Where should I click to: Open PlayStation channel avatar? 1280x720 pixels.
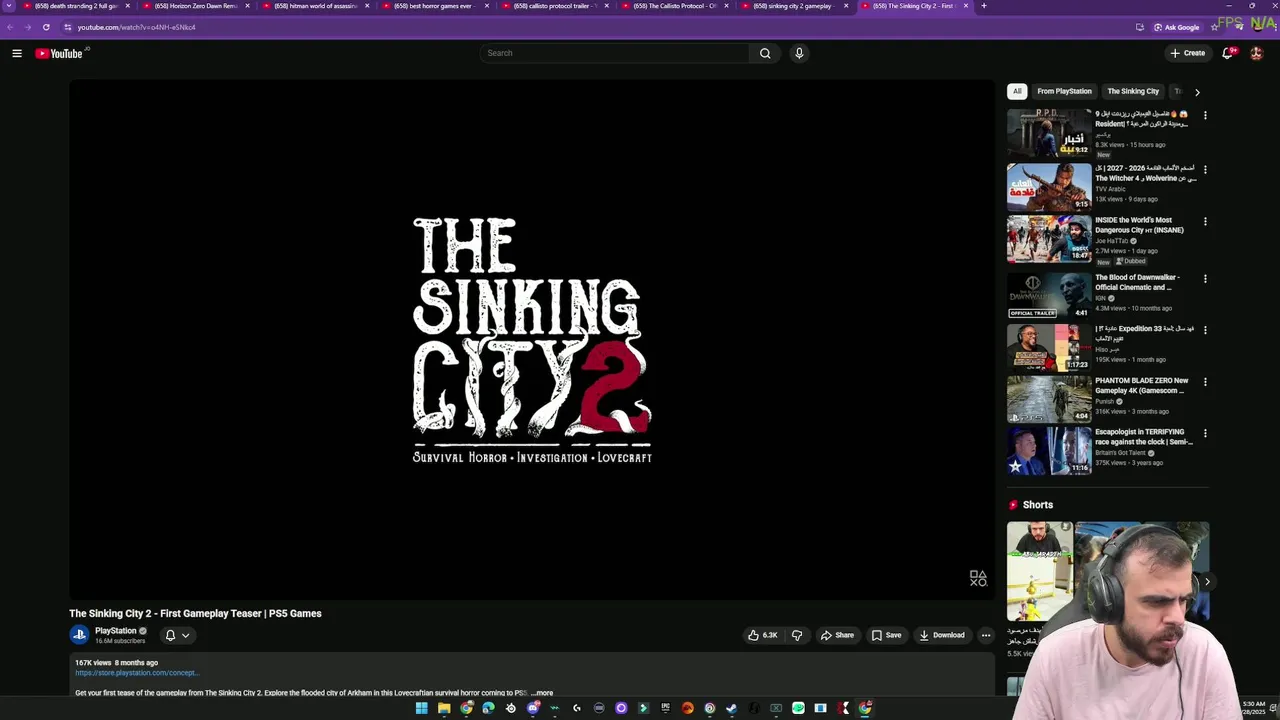coord(79,634)
